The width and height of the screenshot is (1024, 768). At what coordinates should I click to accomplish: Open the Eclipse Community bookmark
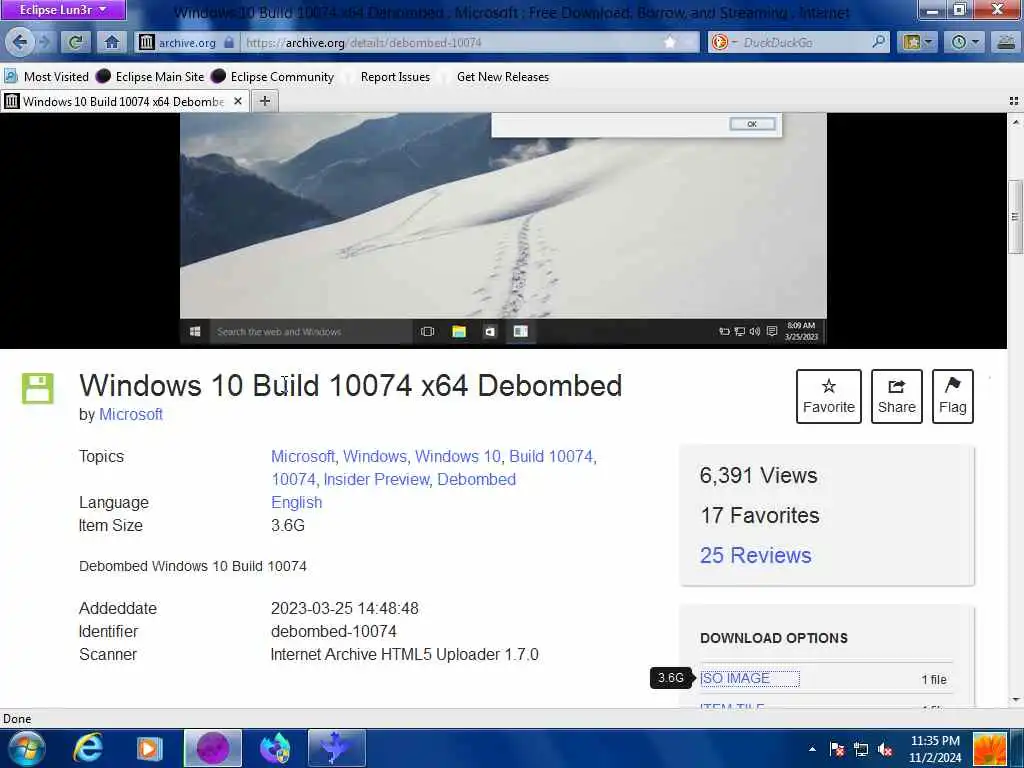(273, 76)
